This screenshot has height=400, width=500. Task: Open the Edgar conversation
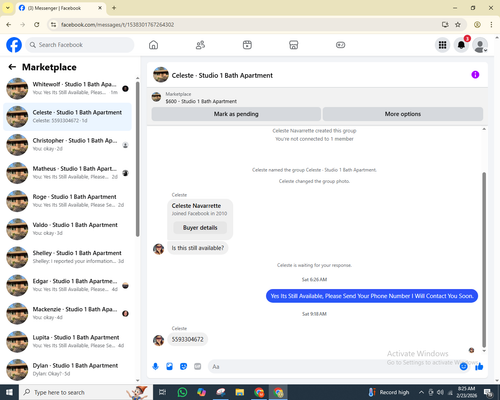coord(67,285)
